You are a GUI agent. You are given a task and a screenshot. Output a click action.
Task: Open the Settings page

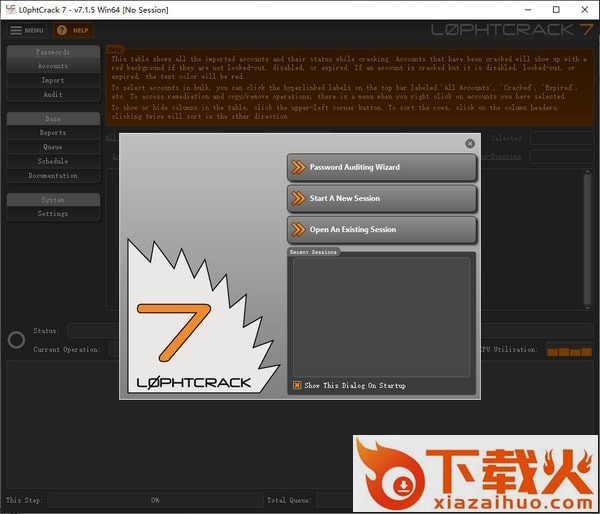(53, 214)
